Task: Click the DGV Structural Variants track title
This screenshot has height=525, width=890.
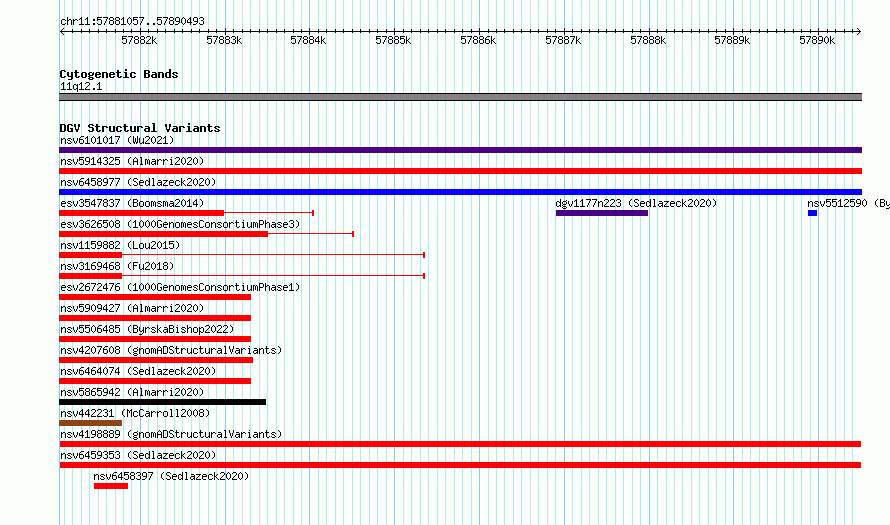Action: point(140,128)
